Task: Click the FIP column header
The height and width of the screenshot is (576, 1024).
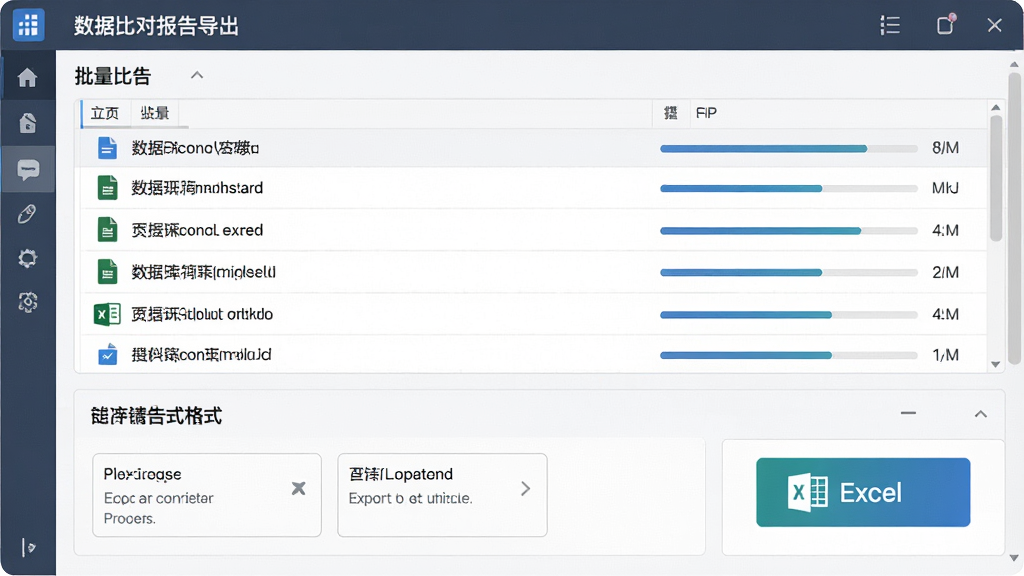Action: coord(706,113)
